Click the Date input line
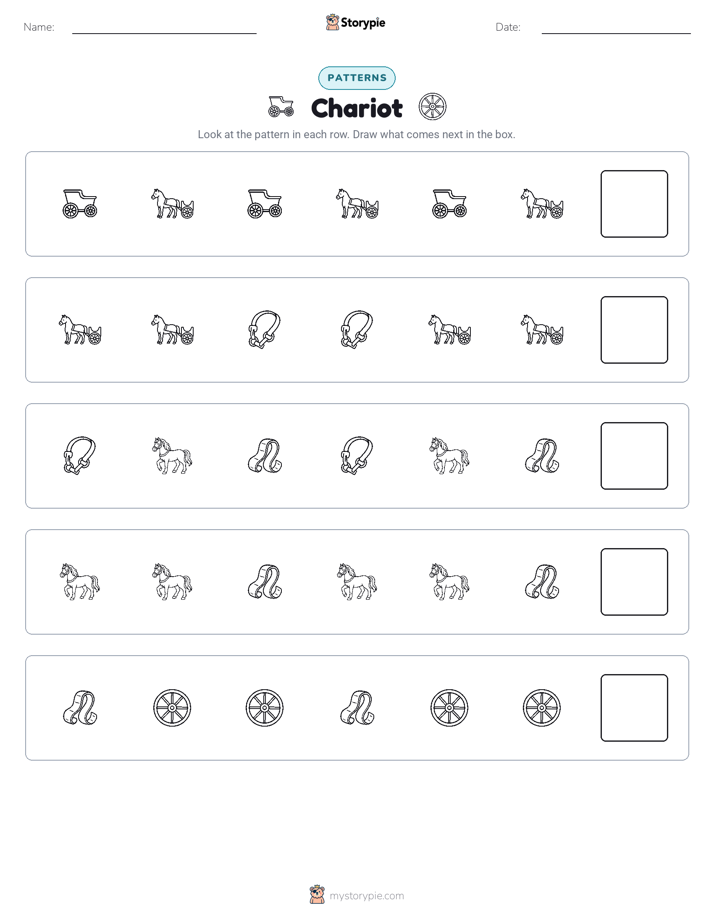This screenshot has height=924, width=714. (616, 27)
